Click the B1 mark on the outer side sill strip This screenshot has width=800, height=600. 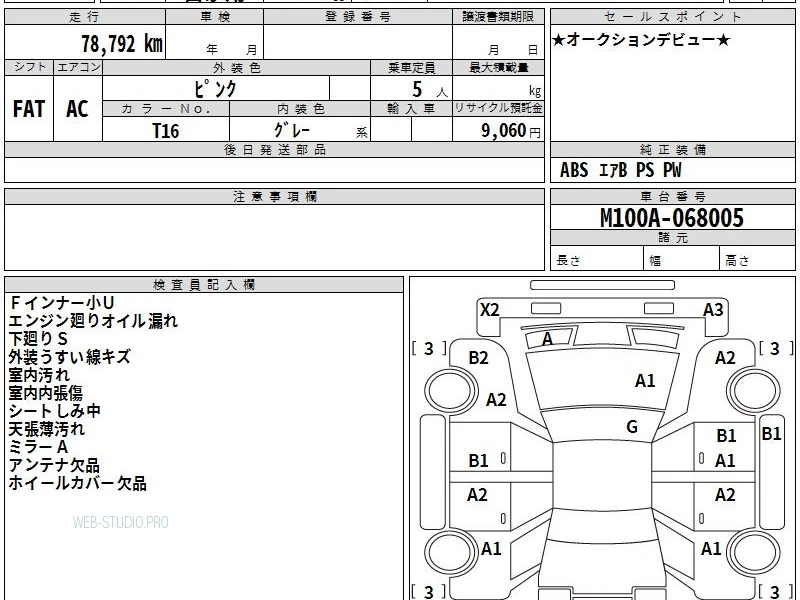coord(771,434)
